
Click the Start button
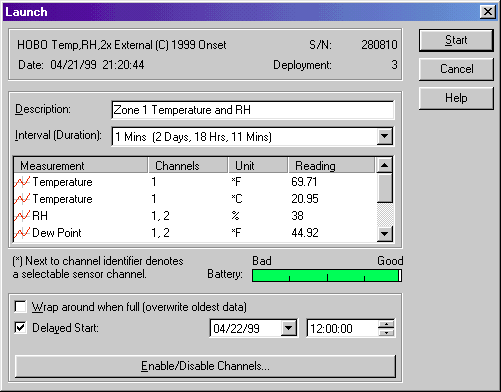456,40
